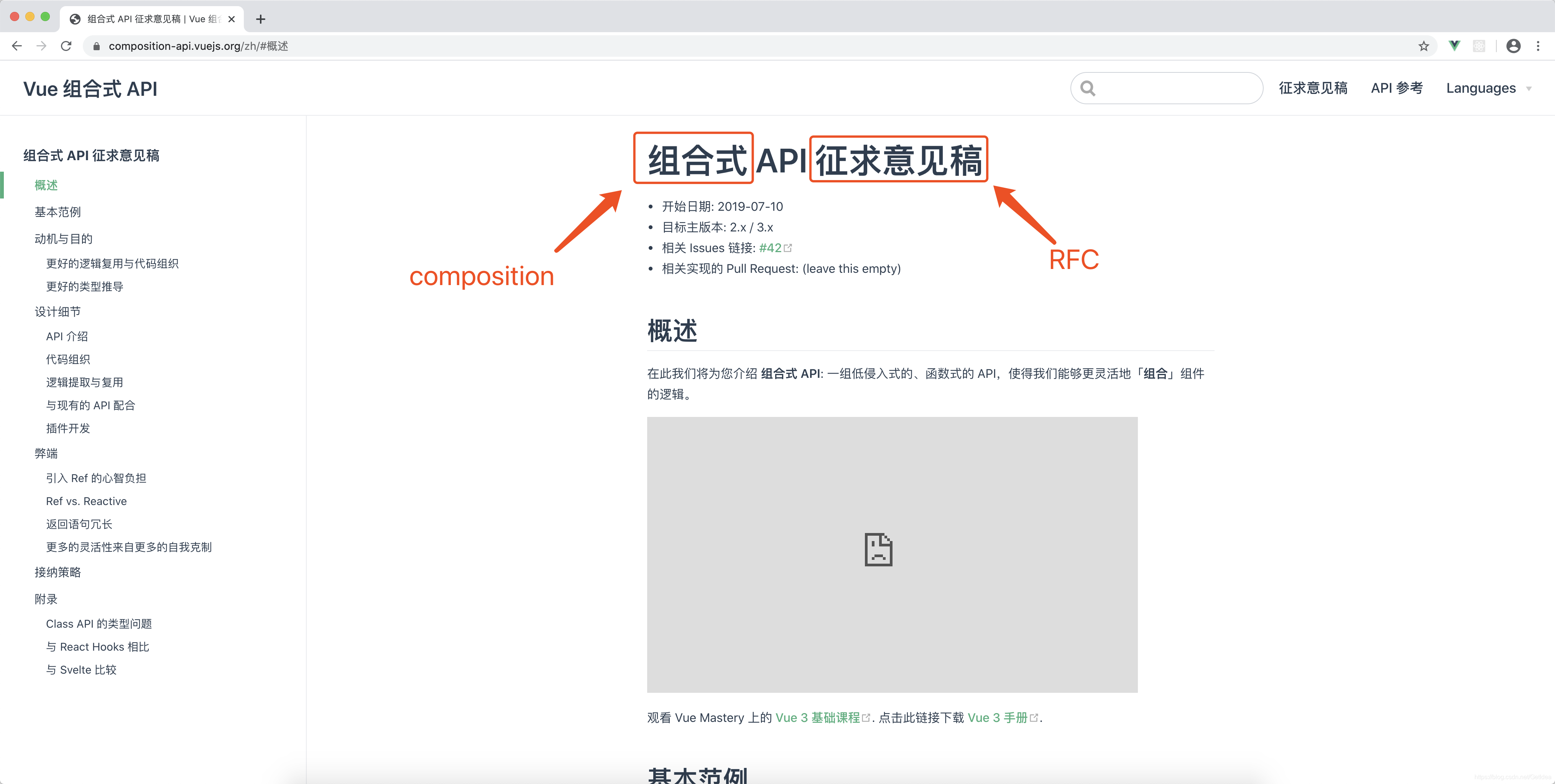Screen dimensions: 1555x784
Task: Click the Vue 组合式 API site title
Action: click(90, 89)
